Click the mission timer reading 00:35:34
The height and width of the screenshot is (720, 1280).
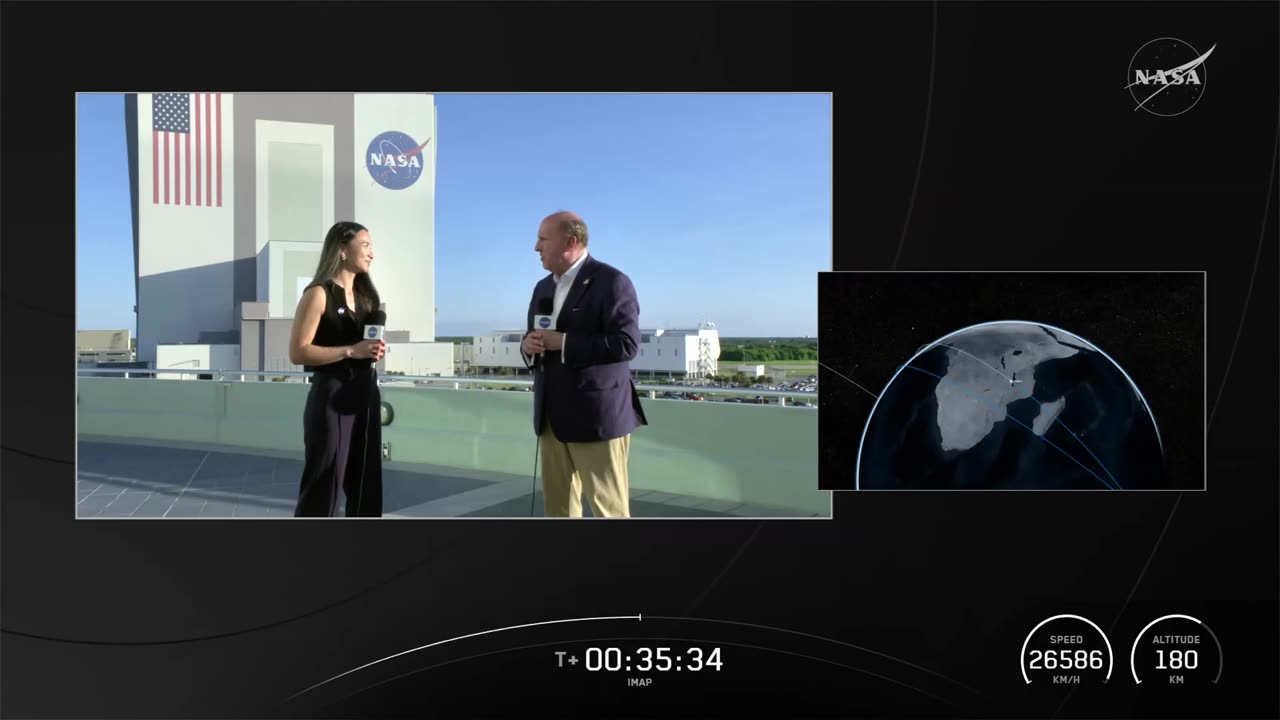[x=653, y=660]
